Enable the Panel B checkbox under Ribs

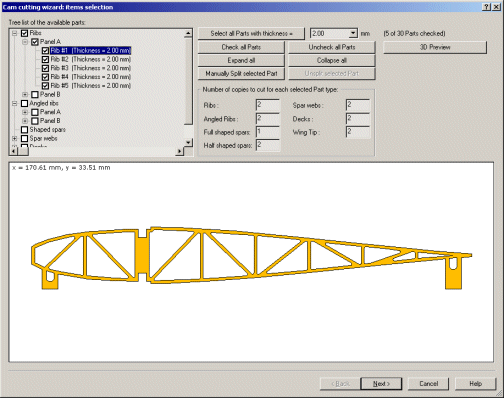[x=35, y=94]
